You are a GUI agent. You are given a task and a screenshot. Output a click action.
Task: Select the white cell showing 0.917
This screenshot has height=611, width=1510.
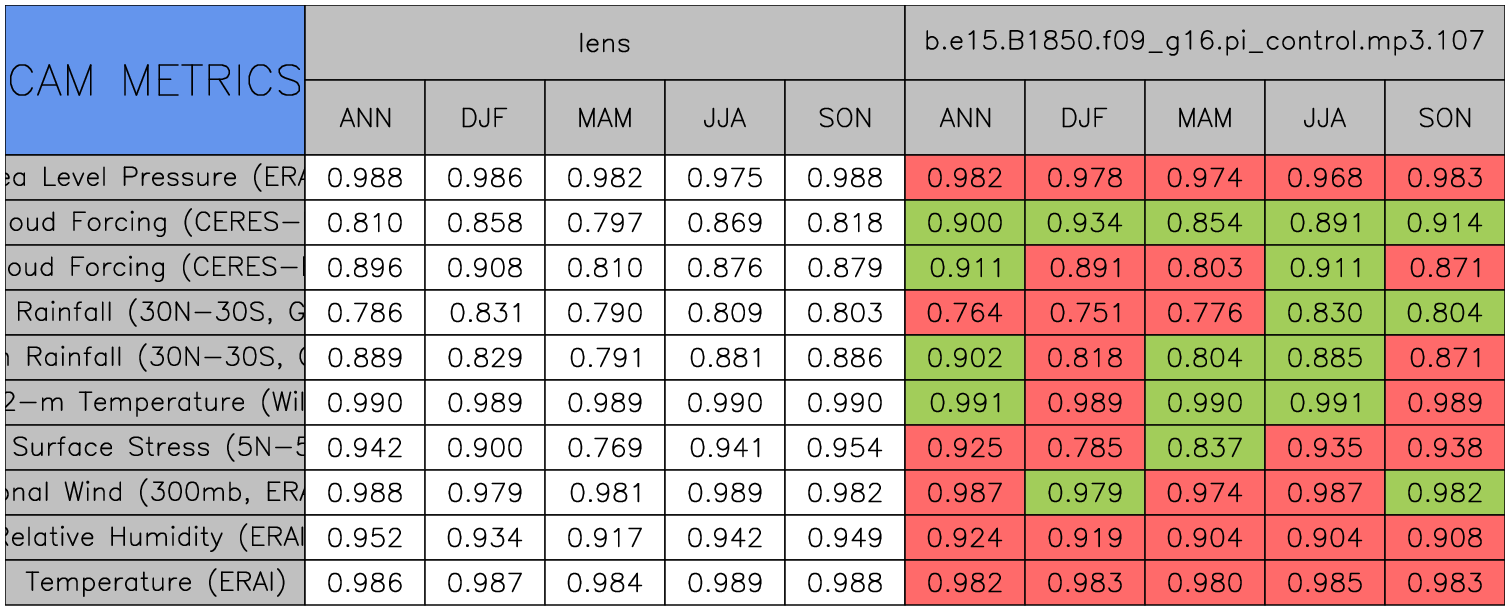pos(605,537)
